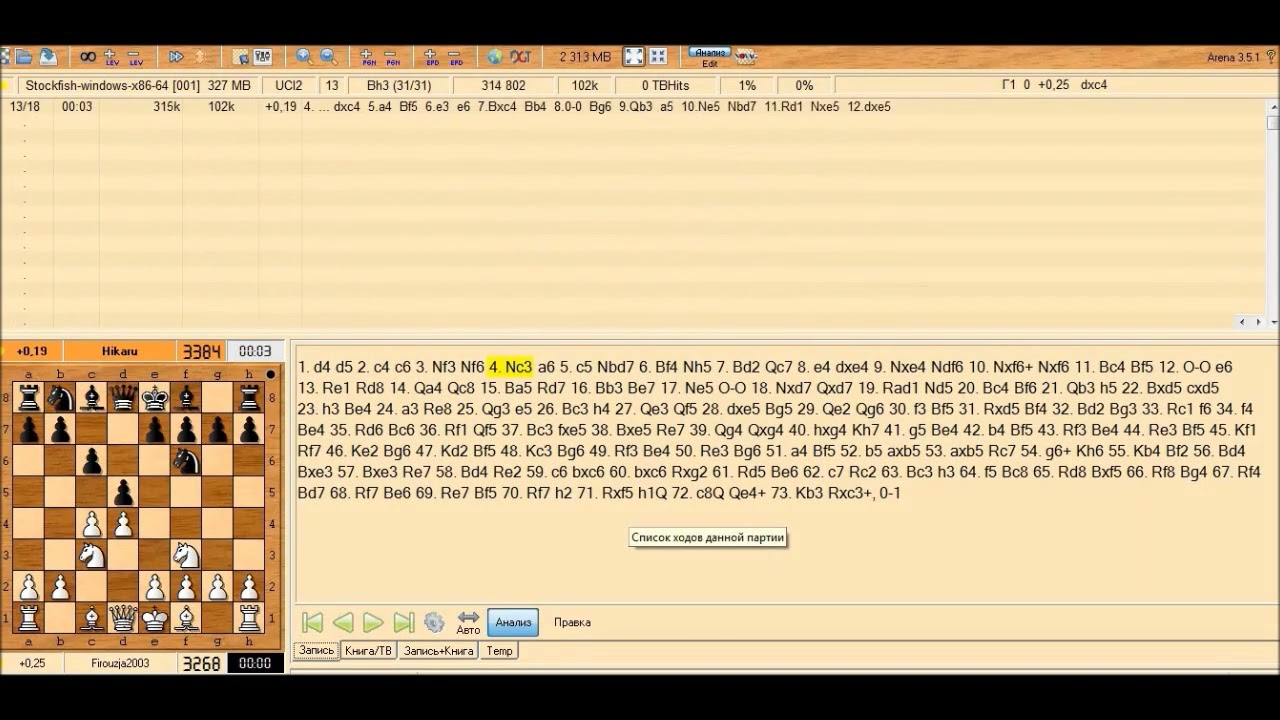Click the UCI2 engine protocol cell
Image resolution: width=1280 pixels, height=720 pixels.
tap(289, 86)
